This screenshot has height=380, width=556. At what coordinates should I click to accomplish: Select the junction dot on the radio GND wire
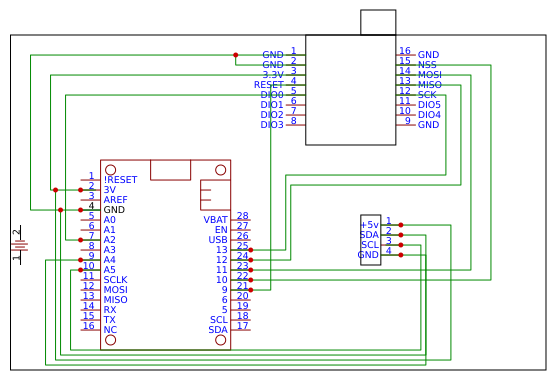tap(235, 55)
